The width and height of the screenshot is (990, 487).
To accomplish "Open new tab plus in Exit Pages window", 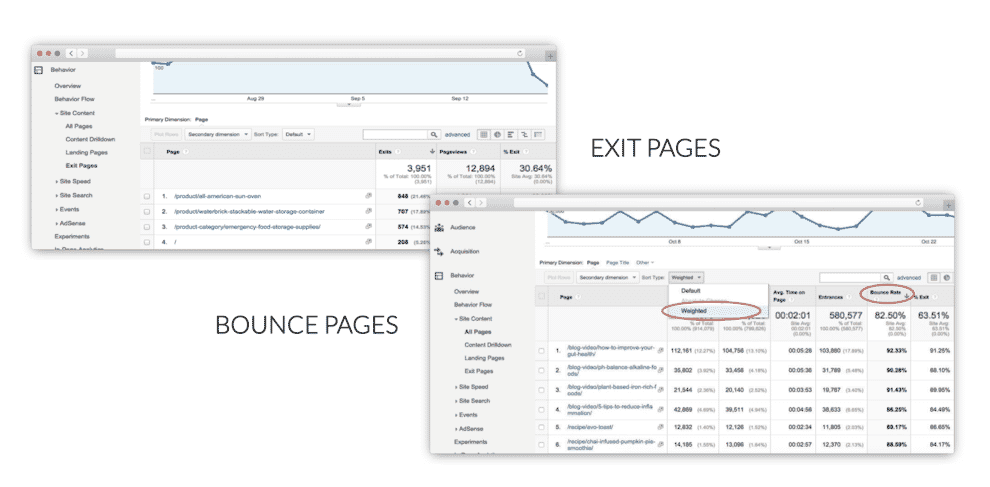I will (551, 56).
